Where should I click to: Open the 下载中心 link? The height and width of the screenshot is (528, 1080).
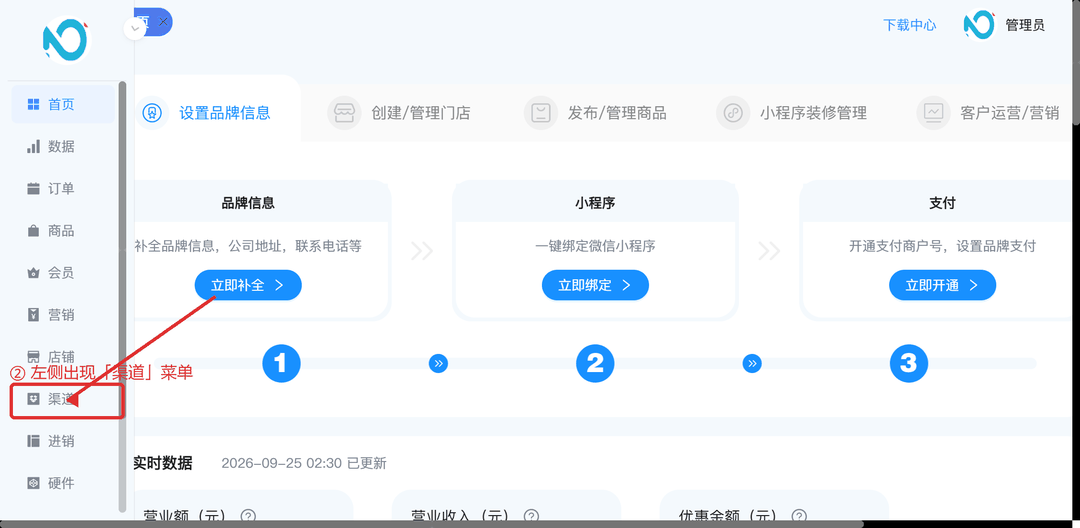pos(909,25)
